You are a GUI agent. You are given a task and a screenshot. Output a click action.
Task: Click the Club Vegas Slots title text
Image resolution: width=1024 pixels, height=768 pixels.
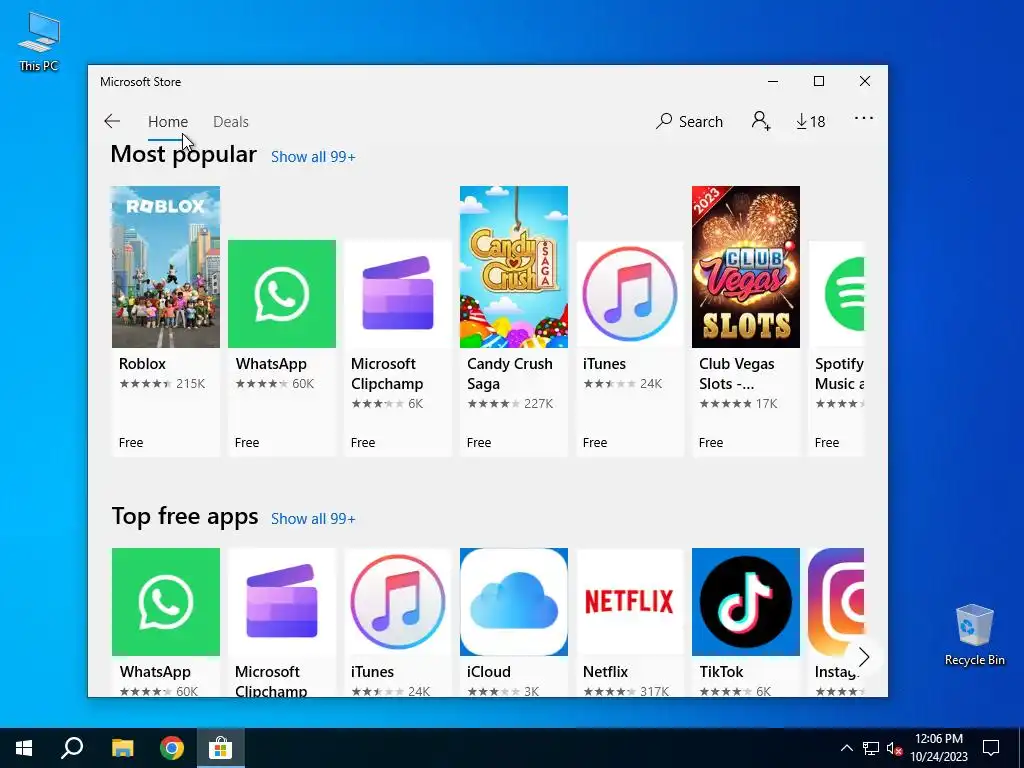click(x=737, y=374)
